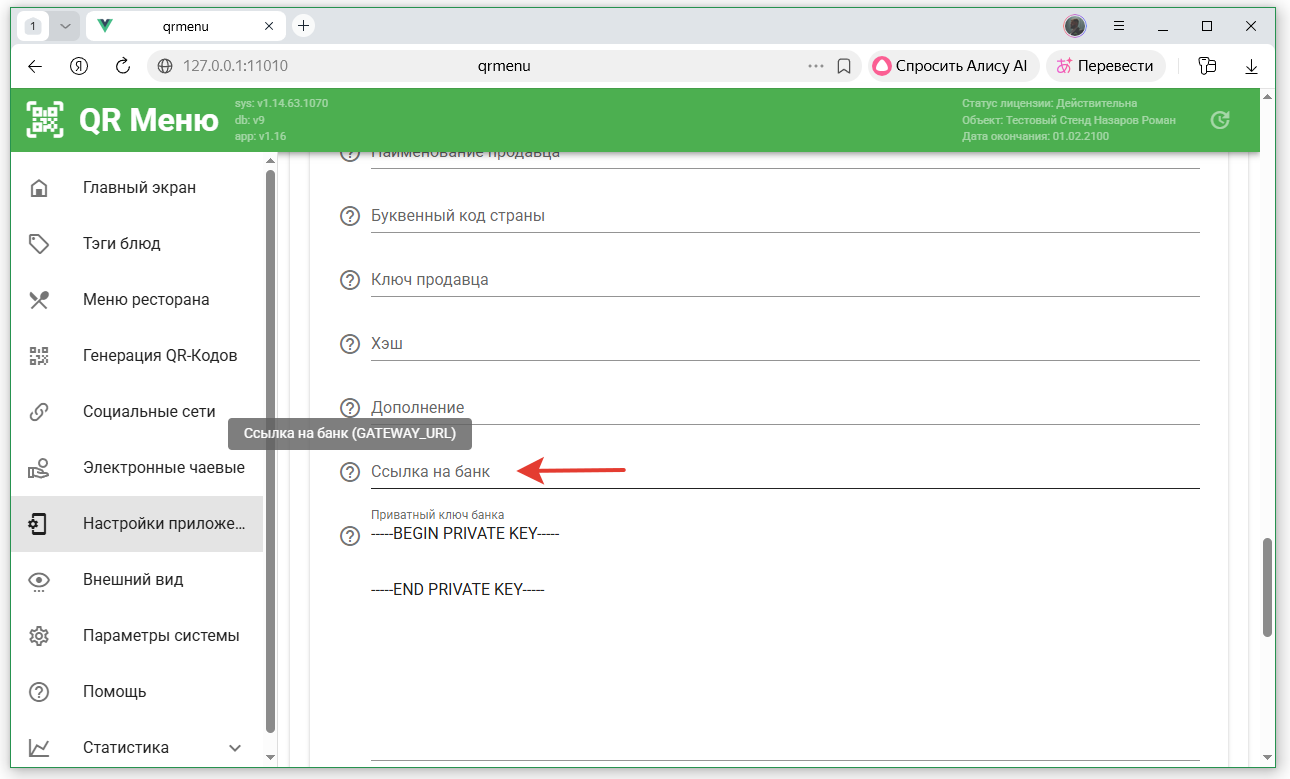The image size is (1290, 779).
Task: Open browser bookmark icon in address bar
Action: (x=843, y=66)
